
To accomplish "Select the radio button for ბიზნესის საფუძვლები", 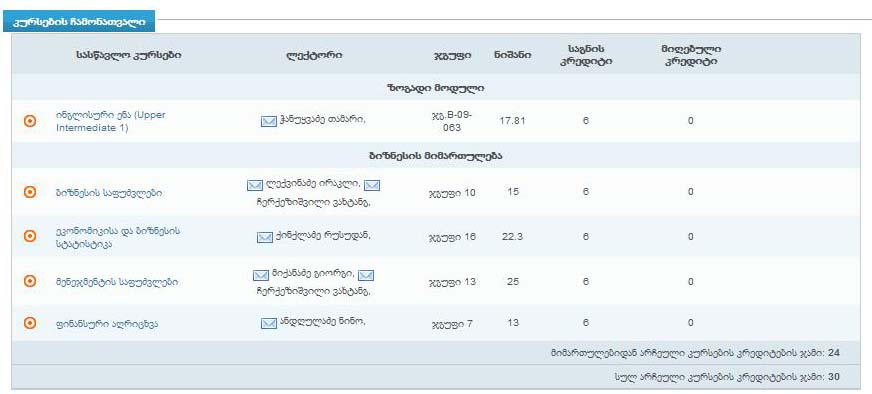I will click(x=30, y=192).
